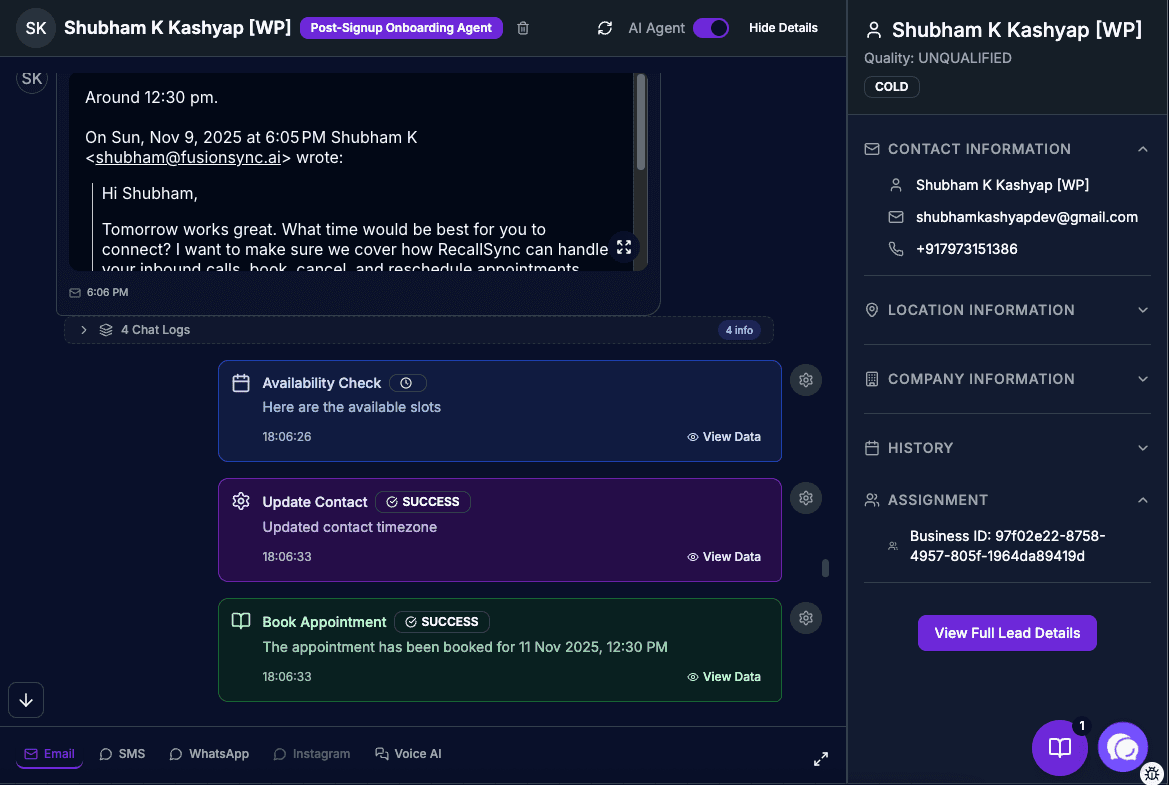Click the scroll-to-bottom arrow icon
Viewport: 1169px width, 785px height.
coord(26,700)
